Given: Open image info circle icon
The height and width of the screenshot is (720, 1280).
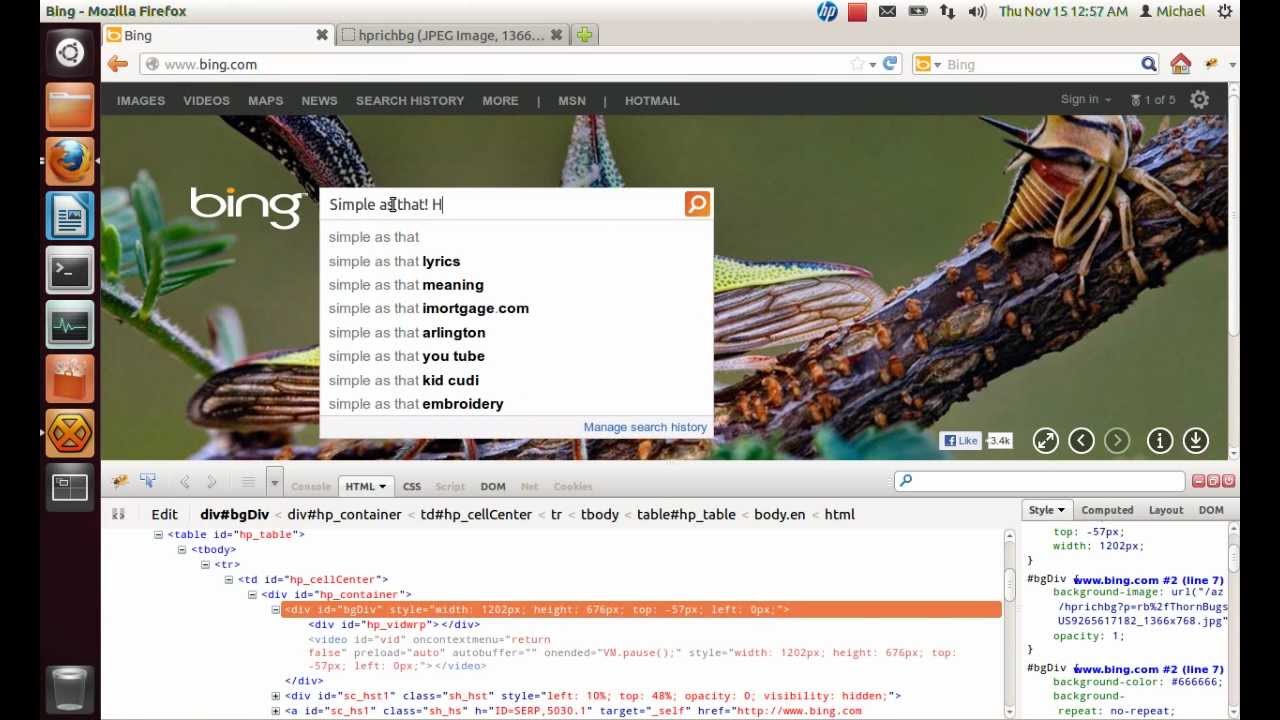Looking at the screenshot, I should point(1159,440).
